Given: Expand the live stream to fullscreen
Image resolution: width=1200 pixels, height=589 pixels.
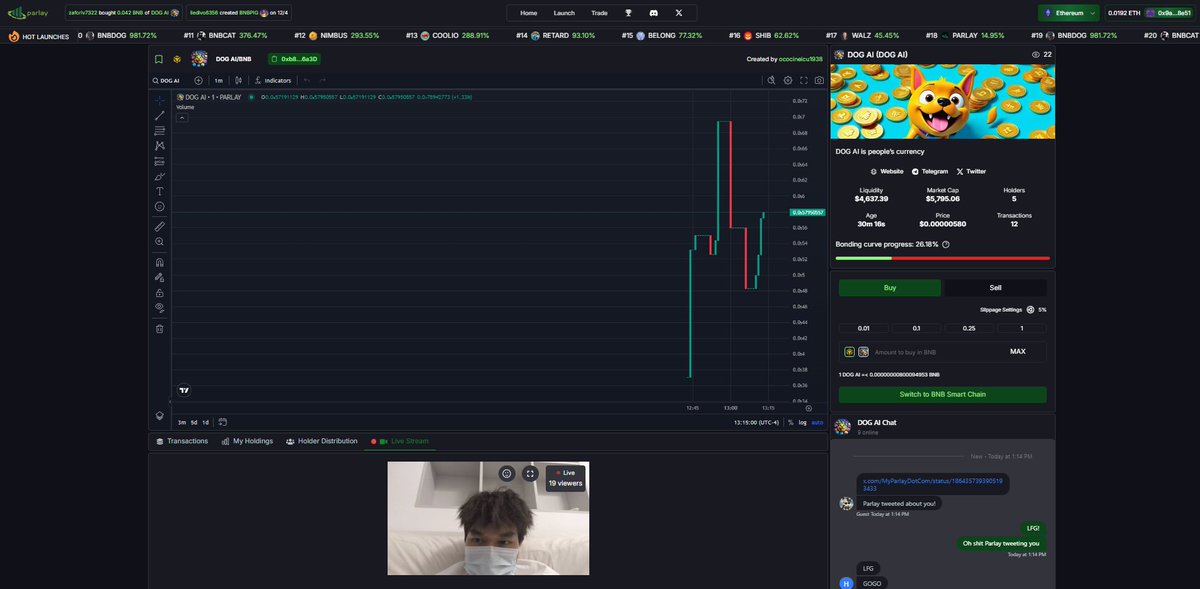Looking at the screenshot, I should coord(531,474).
